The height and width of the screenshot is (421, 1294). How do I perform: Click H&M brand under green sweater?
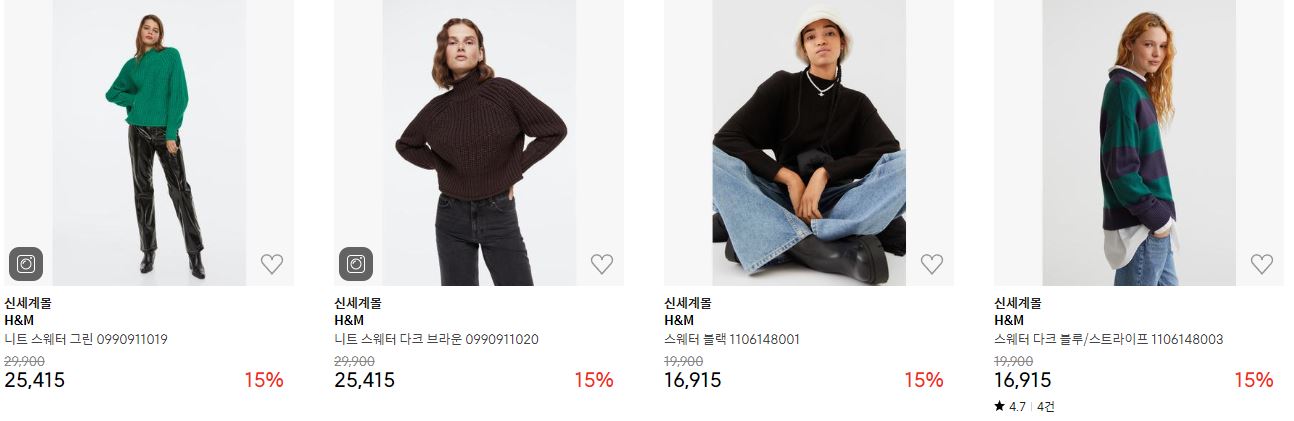[19, 320]
